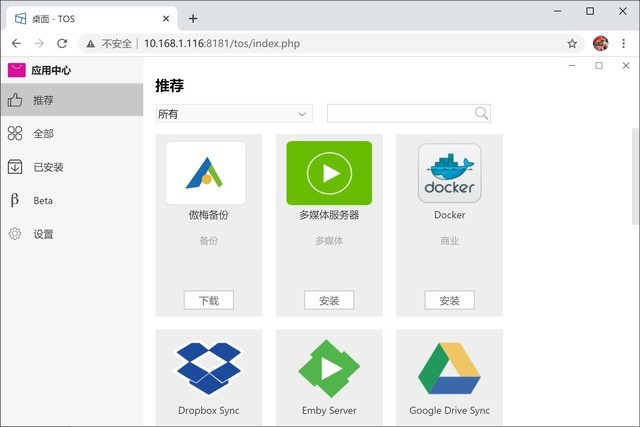Click the URL address bar text
The image size is (640, 427).
click(222, 43)
